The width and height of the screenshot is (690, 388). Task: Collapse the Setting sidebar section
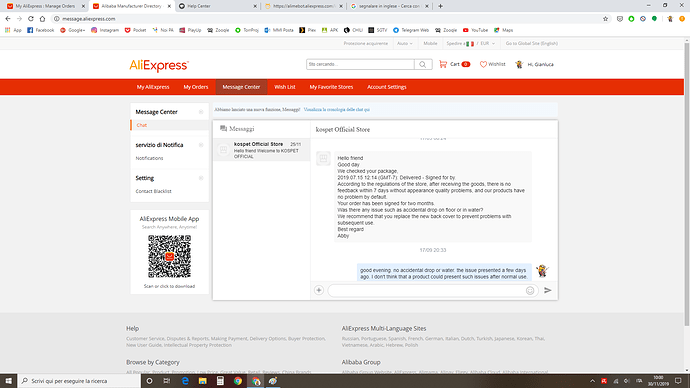201,178
